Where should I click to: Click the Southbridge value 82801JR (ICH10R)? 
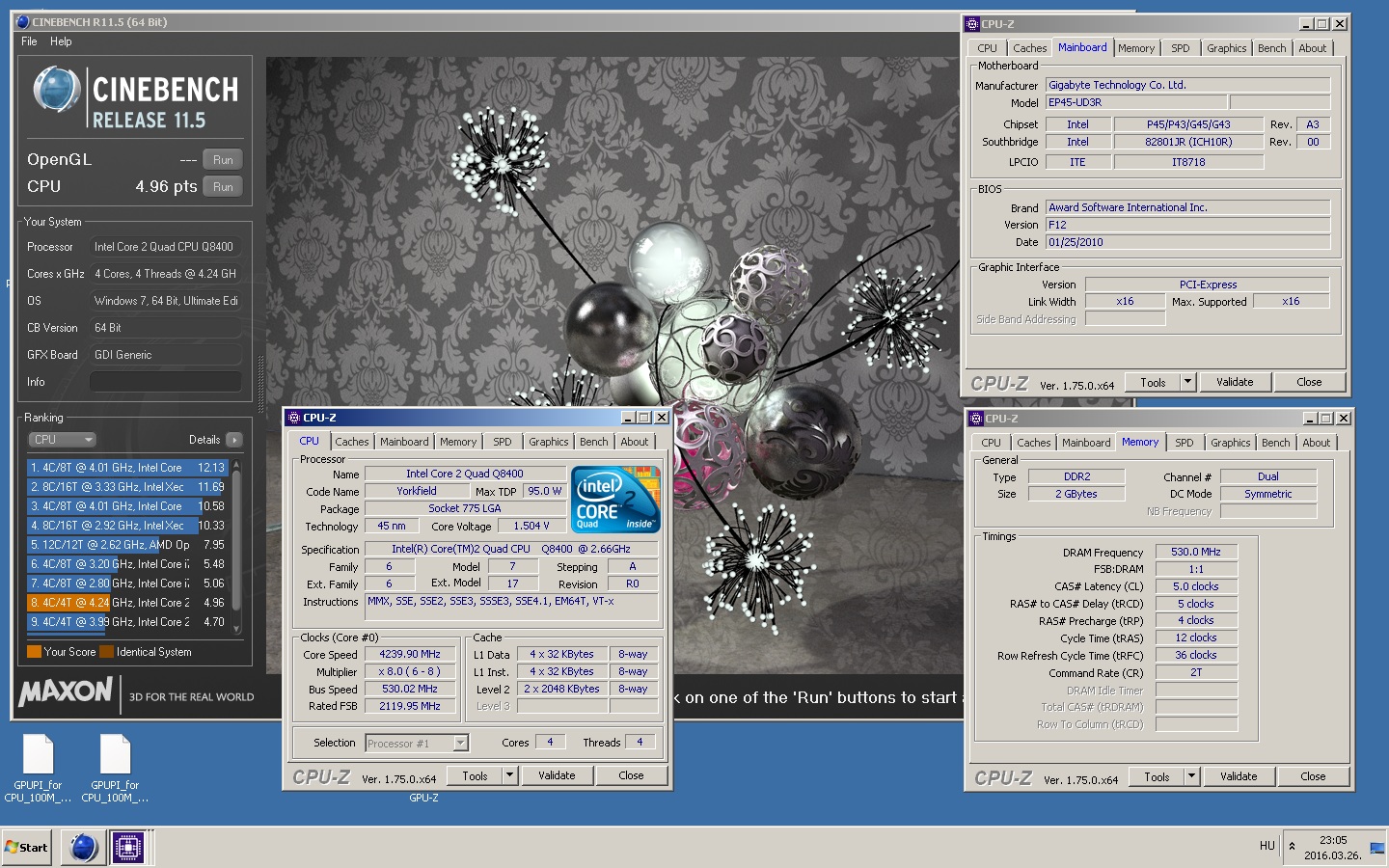pos(1188,142)
